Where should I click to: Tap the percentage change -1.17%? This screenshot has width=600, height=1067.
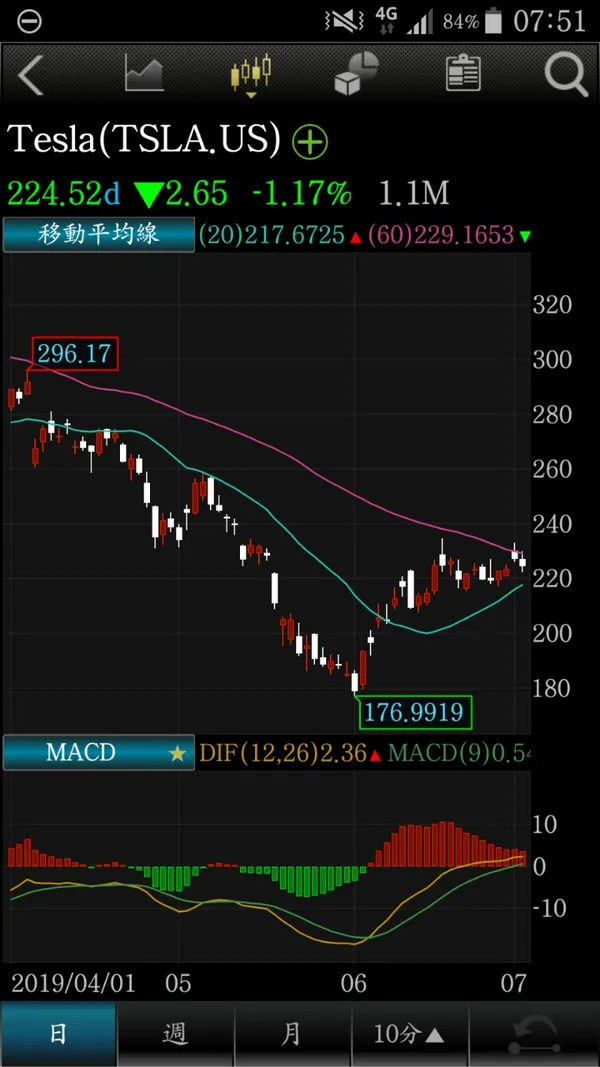301,194
